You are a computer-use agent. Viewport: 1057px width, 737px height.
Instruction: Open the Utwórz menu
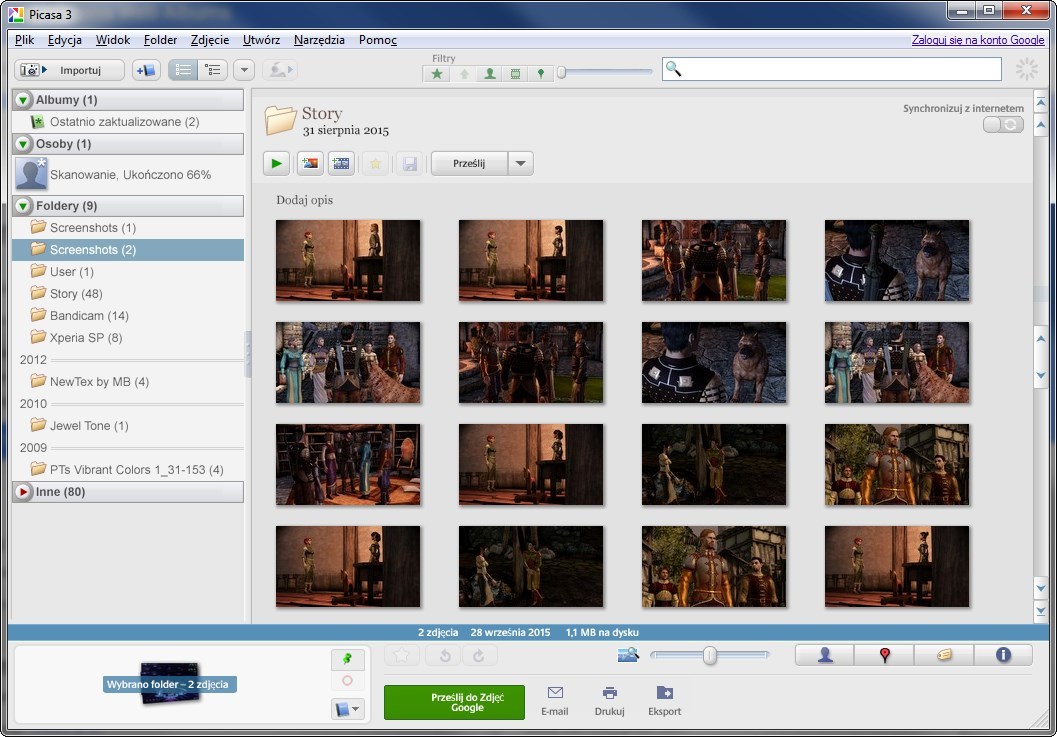click(262, 40)
